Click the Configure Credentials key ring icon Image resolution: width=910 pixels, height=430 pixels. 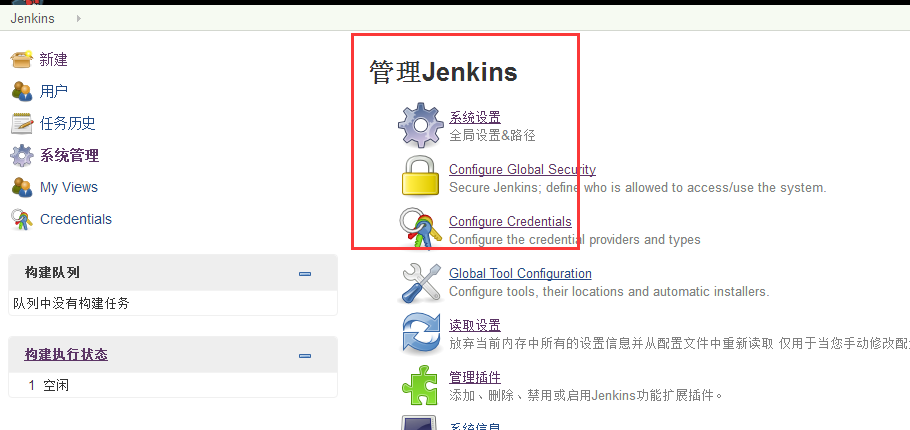point(420,229)
